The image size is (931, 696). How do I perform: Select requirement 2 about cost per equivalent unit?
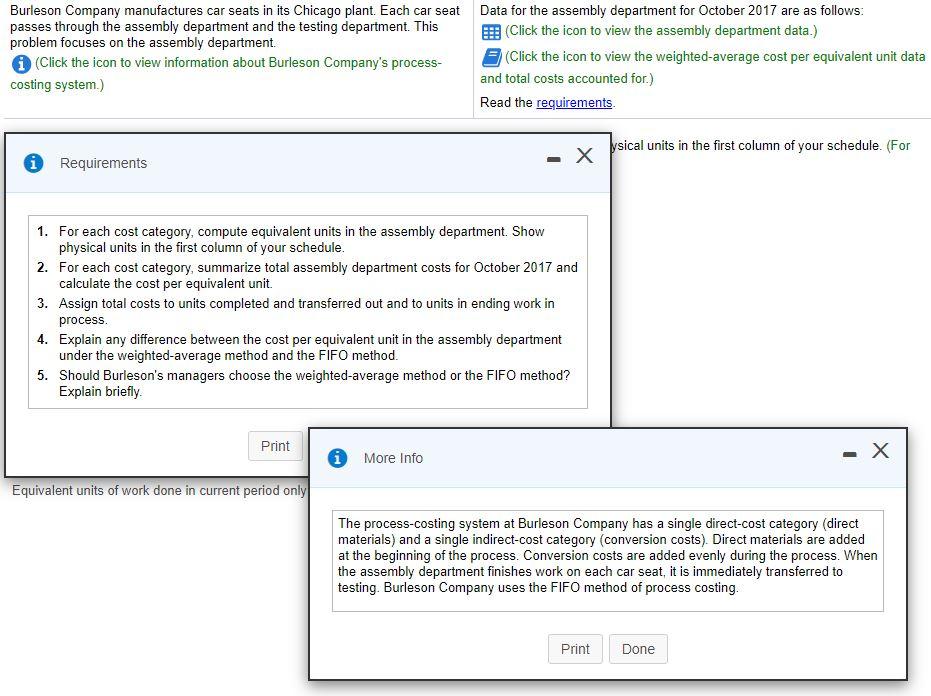point(307,276)
